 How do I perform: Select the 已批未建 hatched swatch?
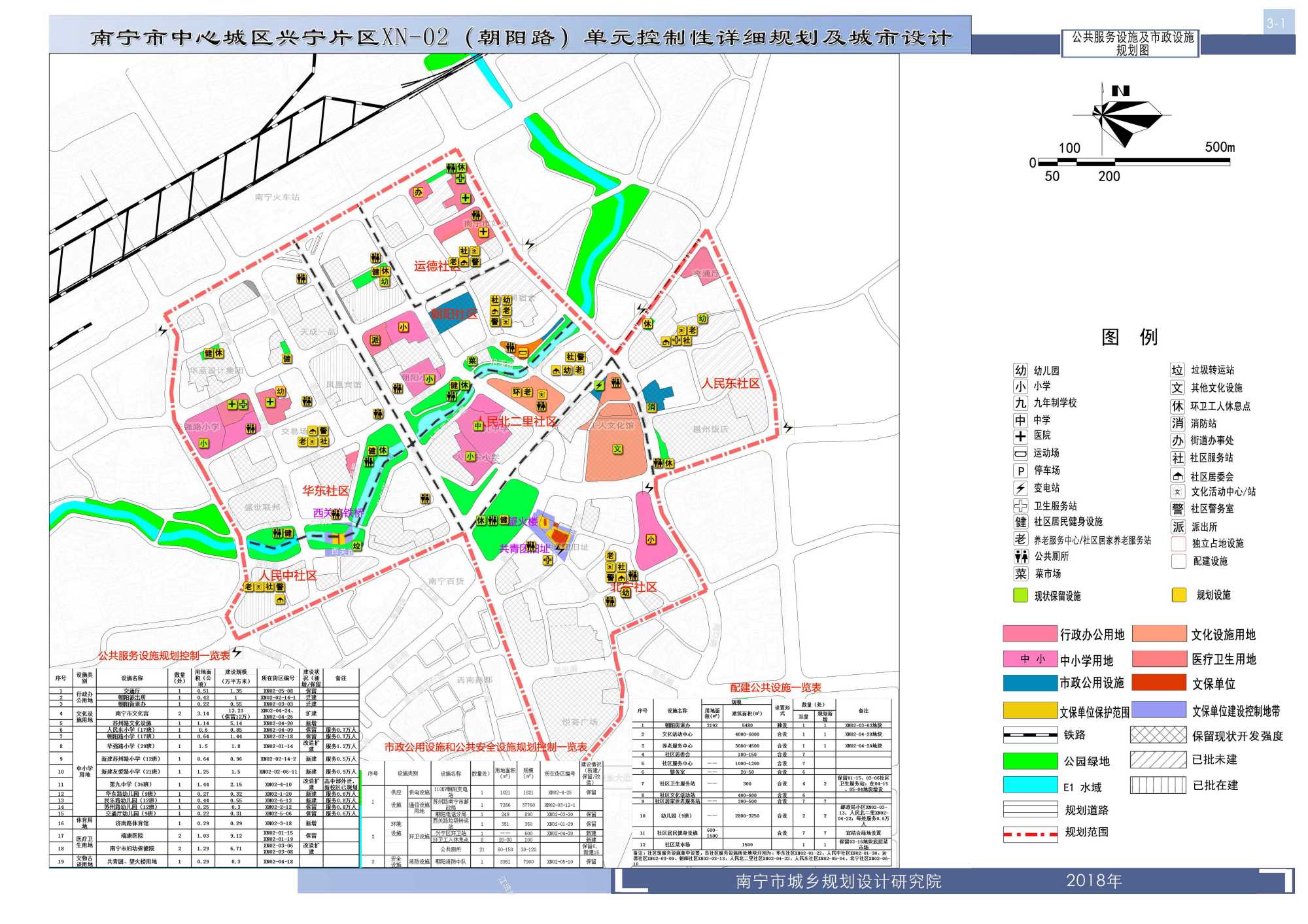pyautogui.click(x=1158, y=760)
